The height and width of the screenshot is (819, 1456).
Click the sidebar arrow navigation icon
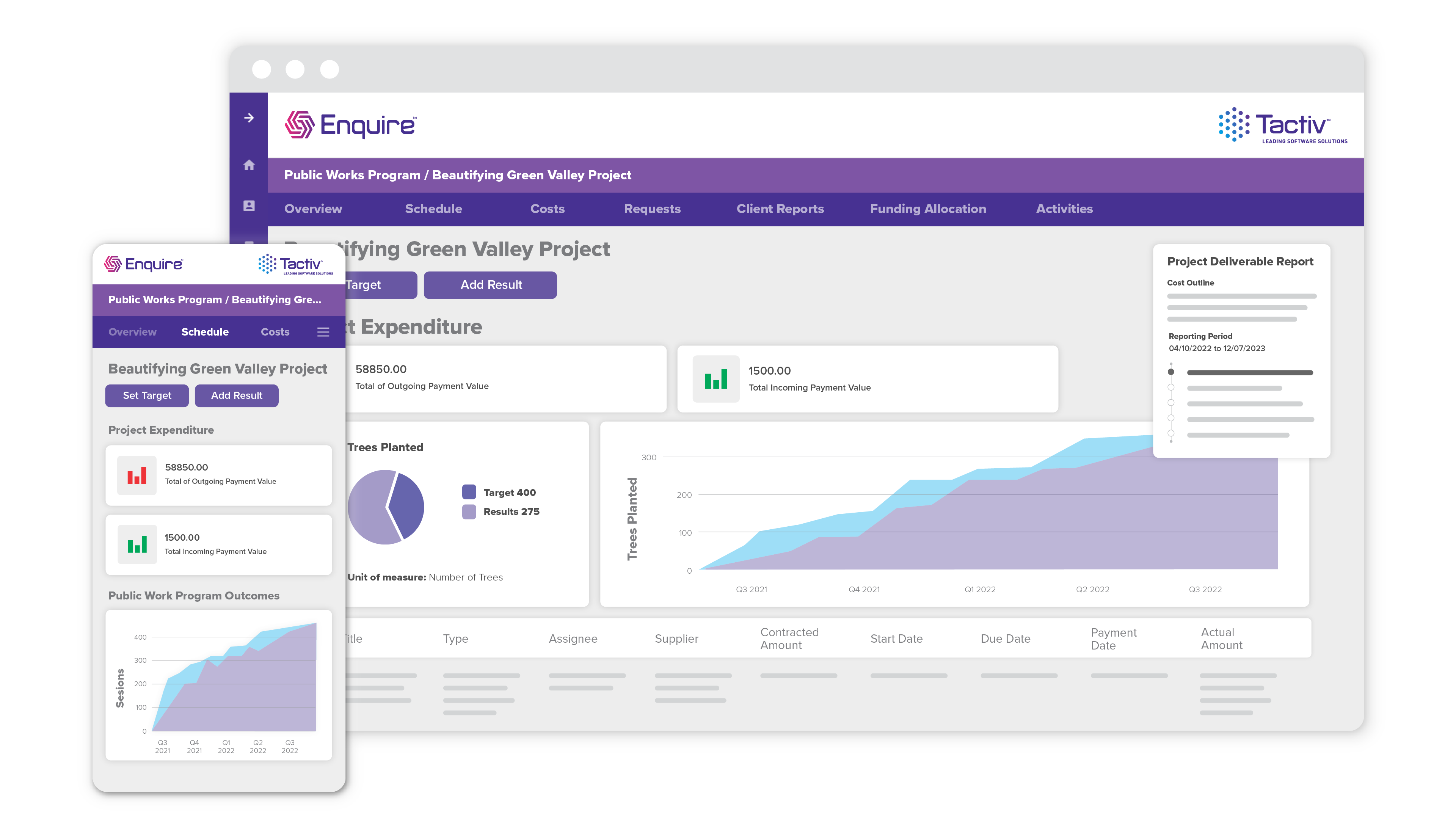pyautogui.click(x=249, y=118)
